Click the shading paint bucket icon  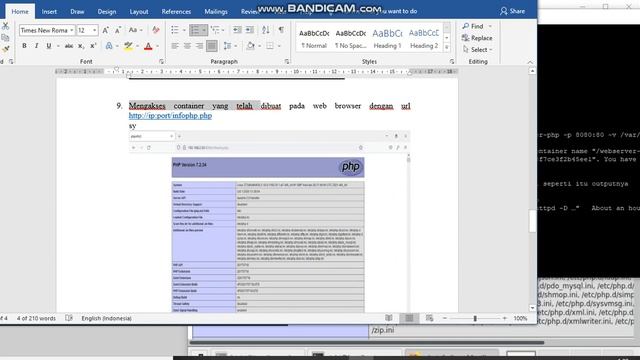tap(251, 46)
